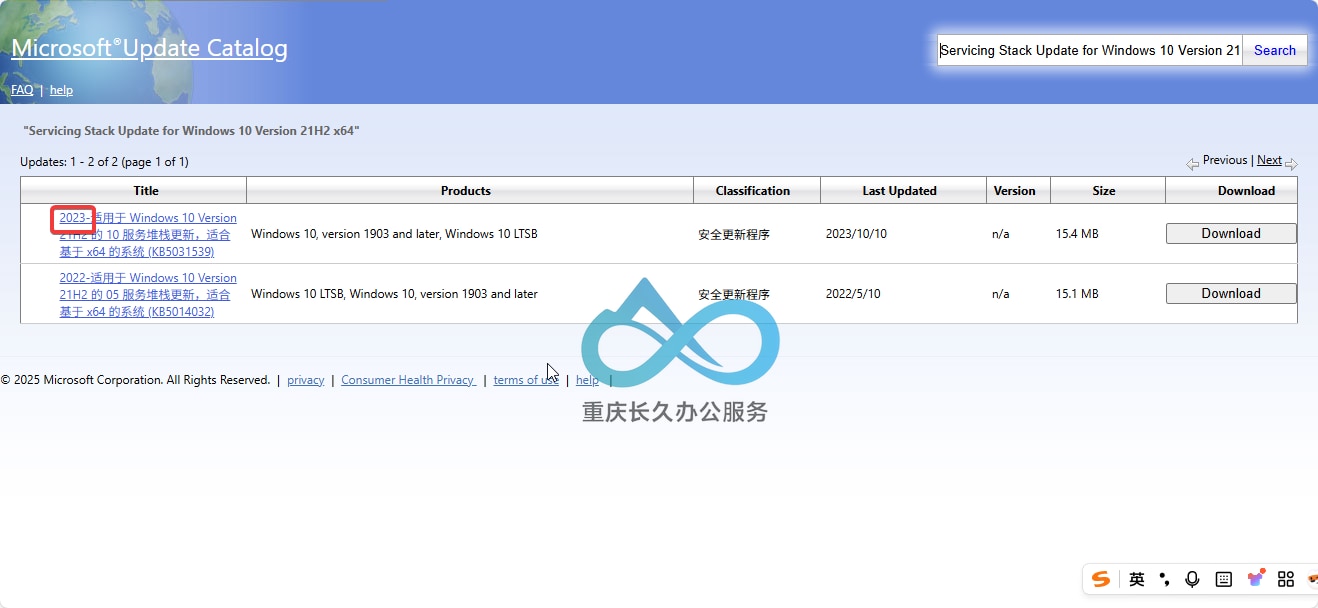Click the 15.1 MB size value

pos(1077,294)
